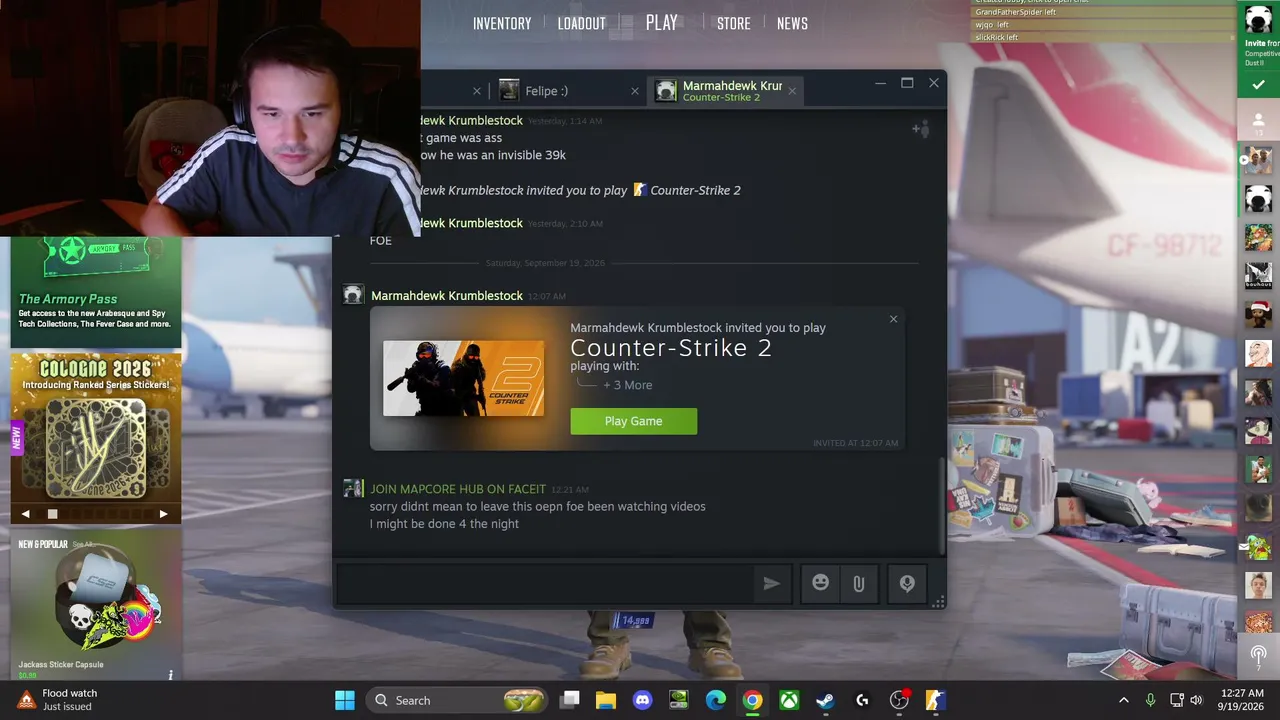1280x720 pixels.
Task: Click the Windows taskbar Search box
Action: click(x=456, y=700)
